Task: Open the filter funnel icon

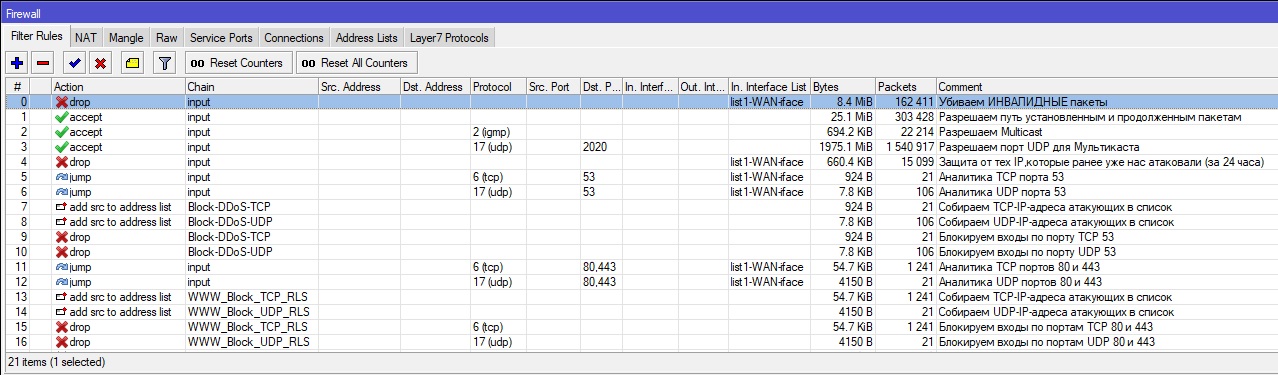Action: (x=165, y=63)
